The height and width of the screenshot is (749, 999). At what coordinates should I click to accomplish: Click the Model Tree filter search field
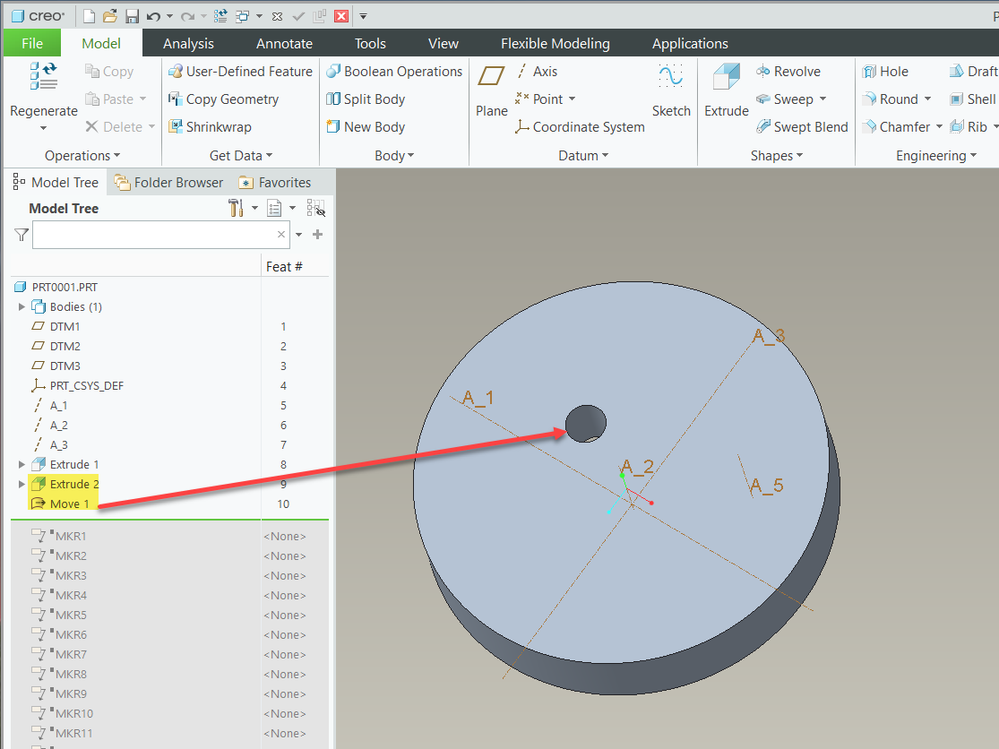click(153, 234)
